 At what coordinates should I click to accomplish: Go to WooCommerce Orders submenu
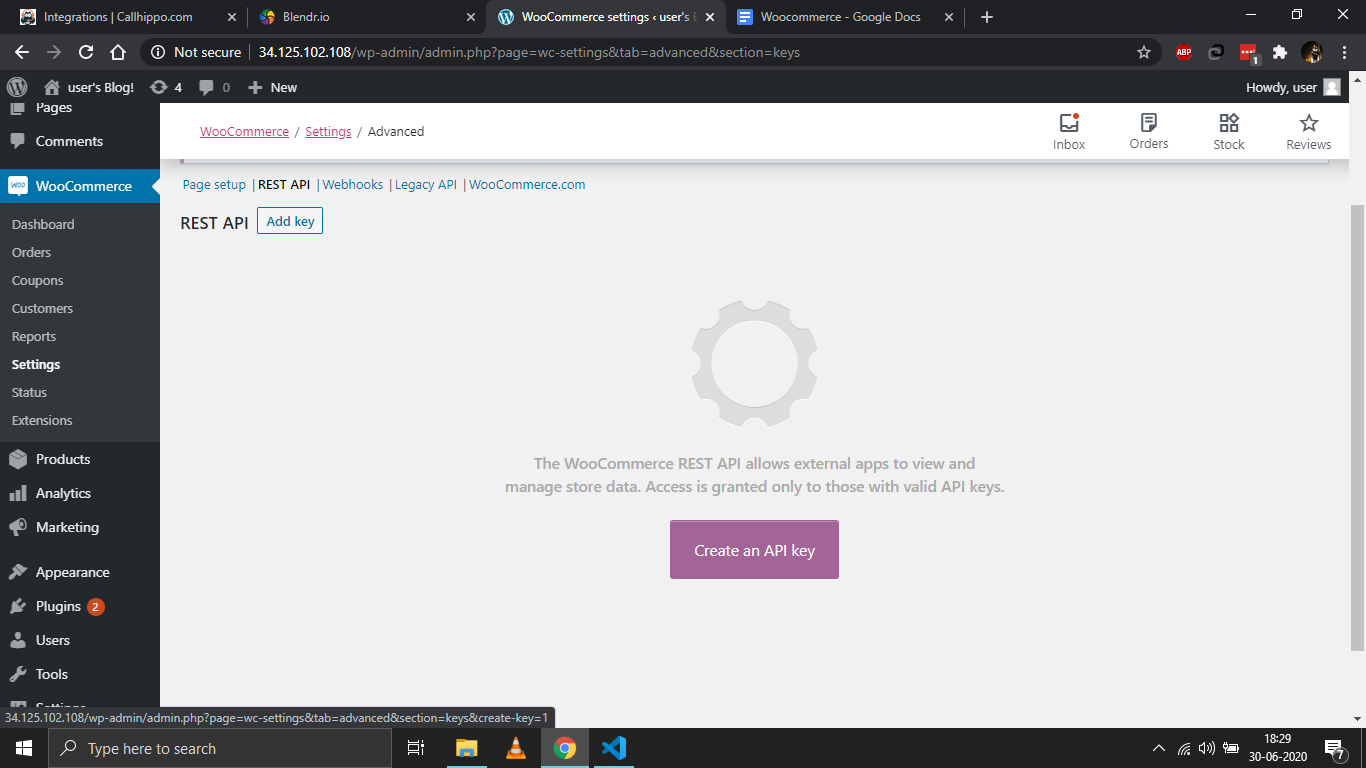coord(31,252)
